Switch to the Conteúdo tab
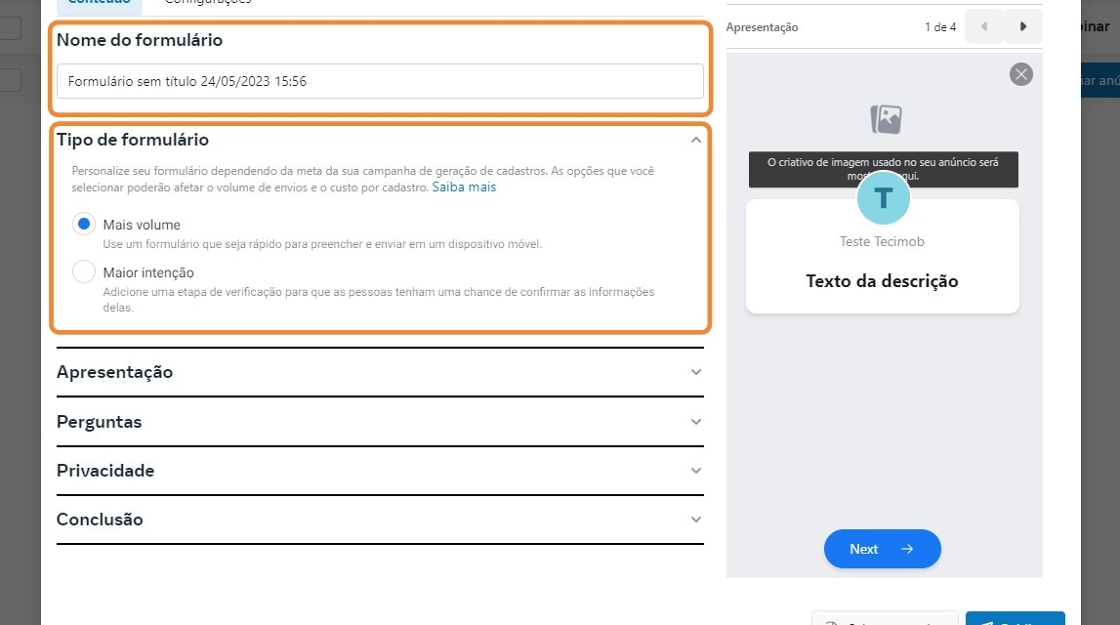This screenshot has width=1120, height=625. [98, 3]
